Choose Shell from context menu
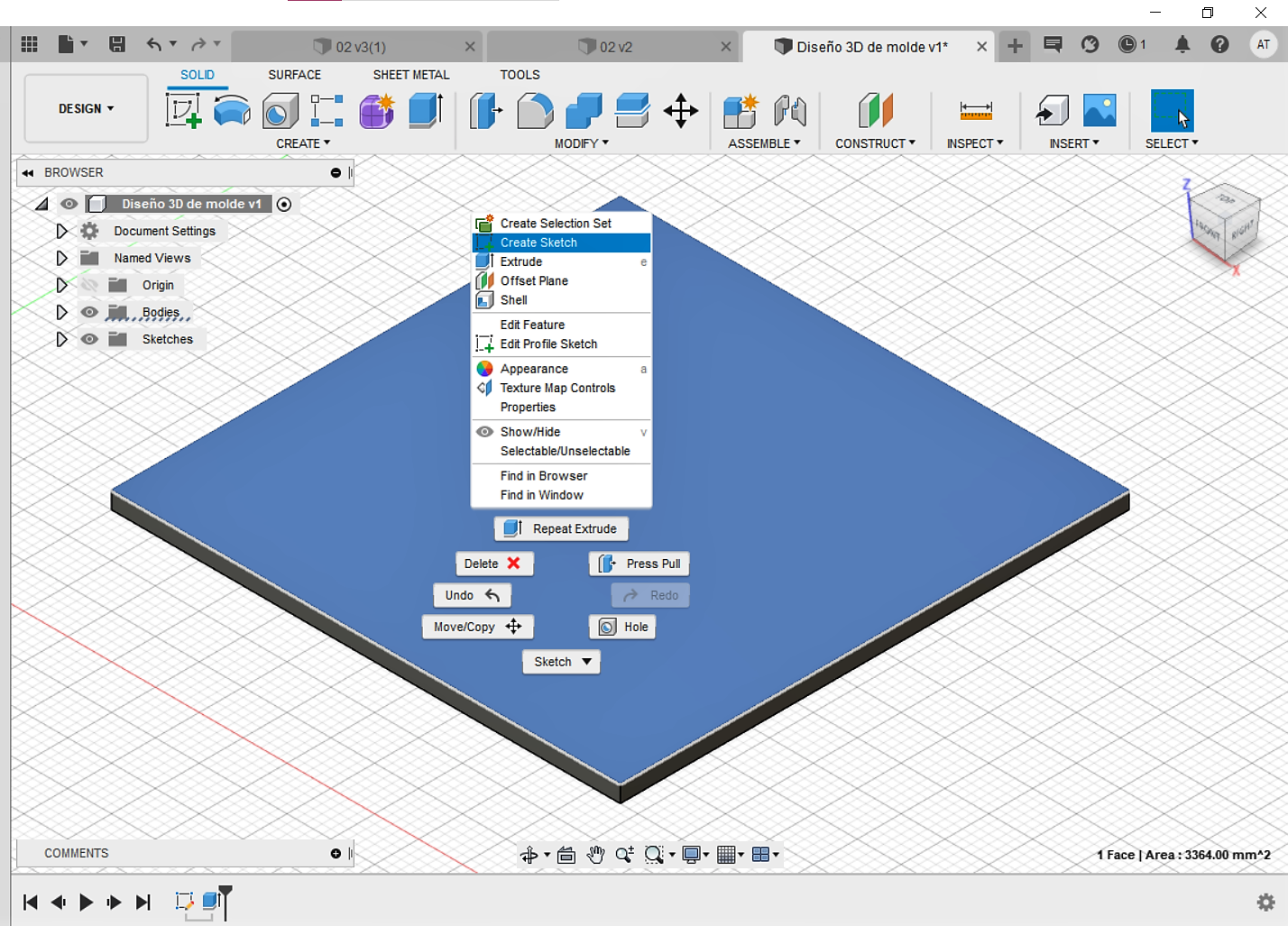Viewport: 1288px width, 926px height. (561, 300)
